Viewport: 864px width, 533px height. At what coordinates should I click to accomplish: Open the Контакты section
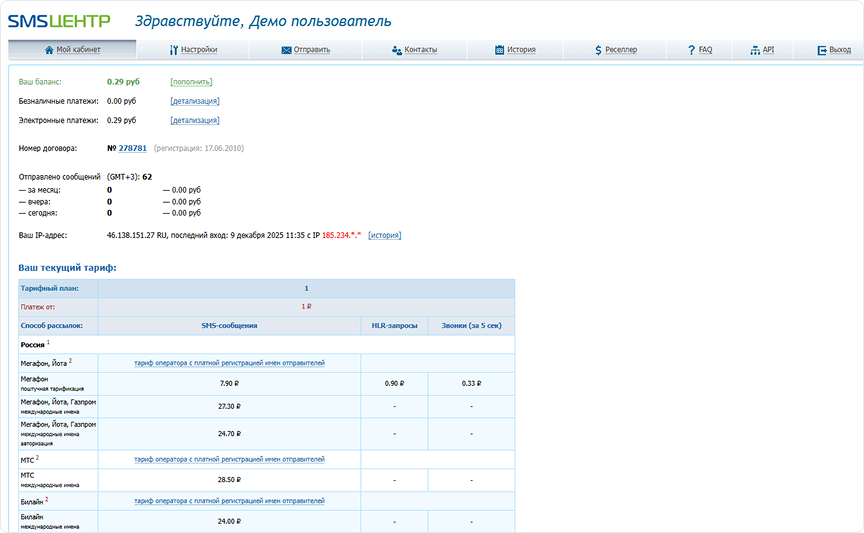(x=420, y=50)
